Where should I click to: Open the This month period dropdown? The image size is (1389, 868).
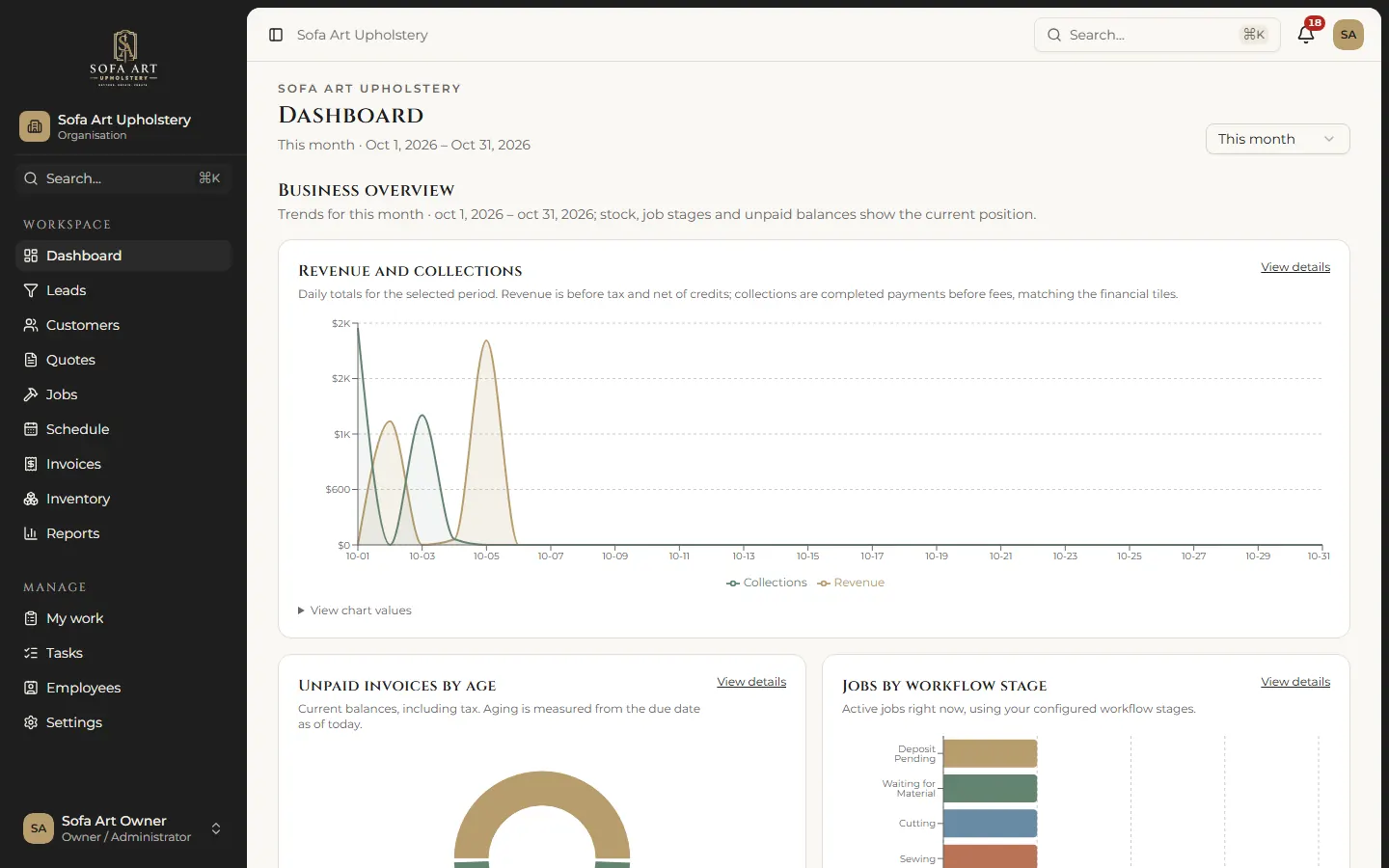[x=1277, y=139]
